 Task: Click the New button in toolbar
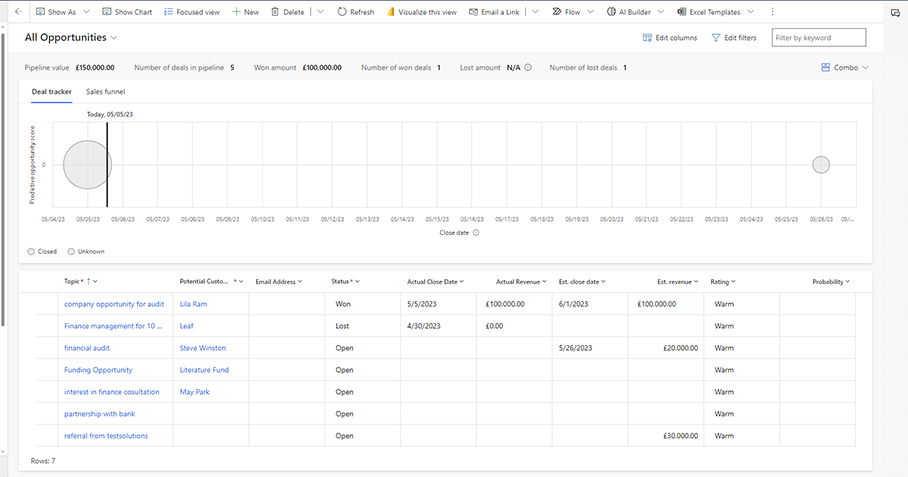point(245,12)
